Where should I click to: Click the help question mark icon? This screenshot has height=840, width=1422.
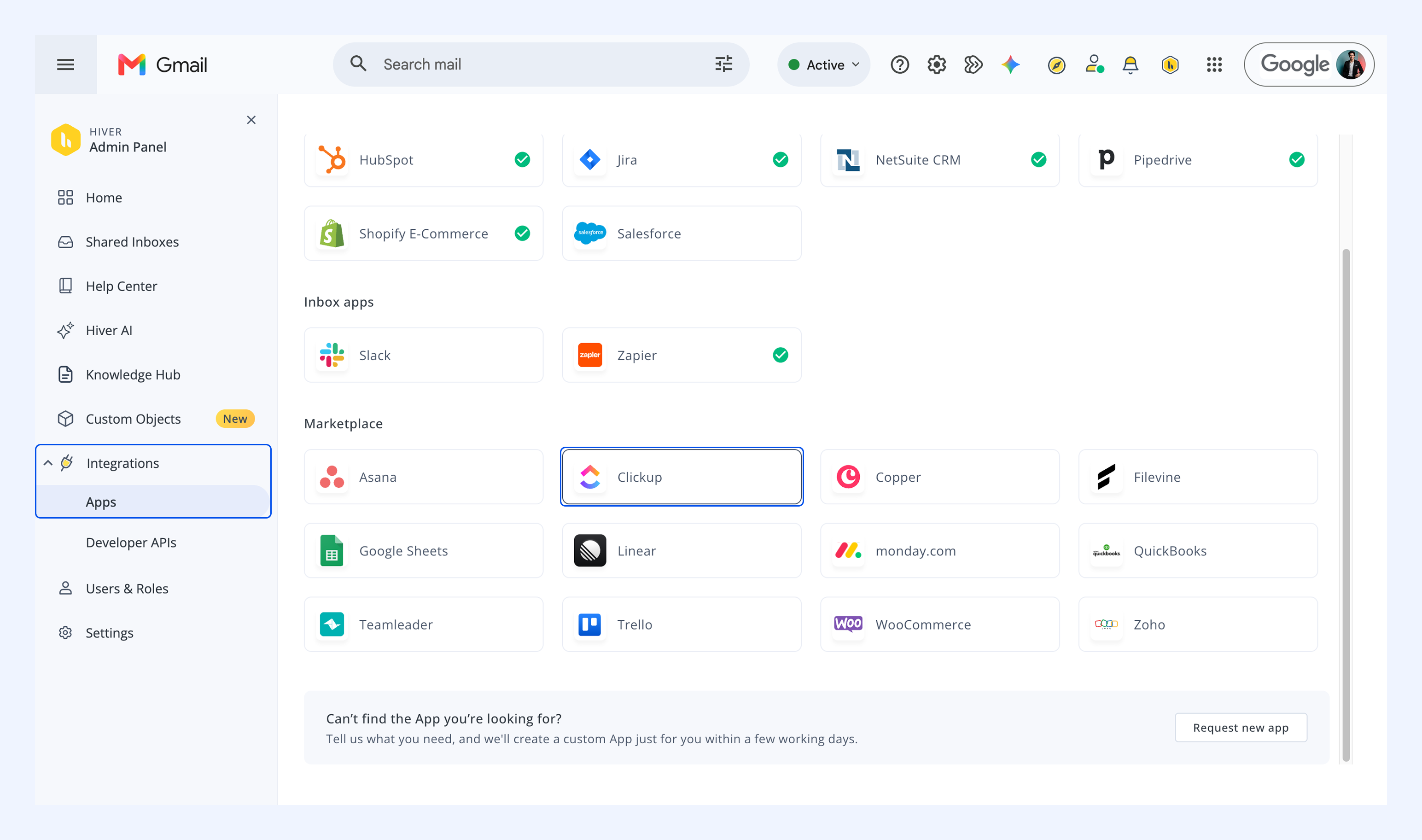tap(900, 64)
